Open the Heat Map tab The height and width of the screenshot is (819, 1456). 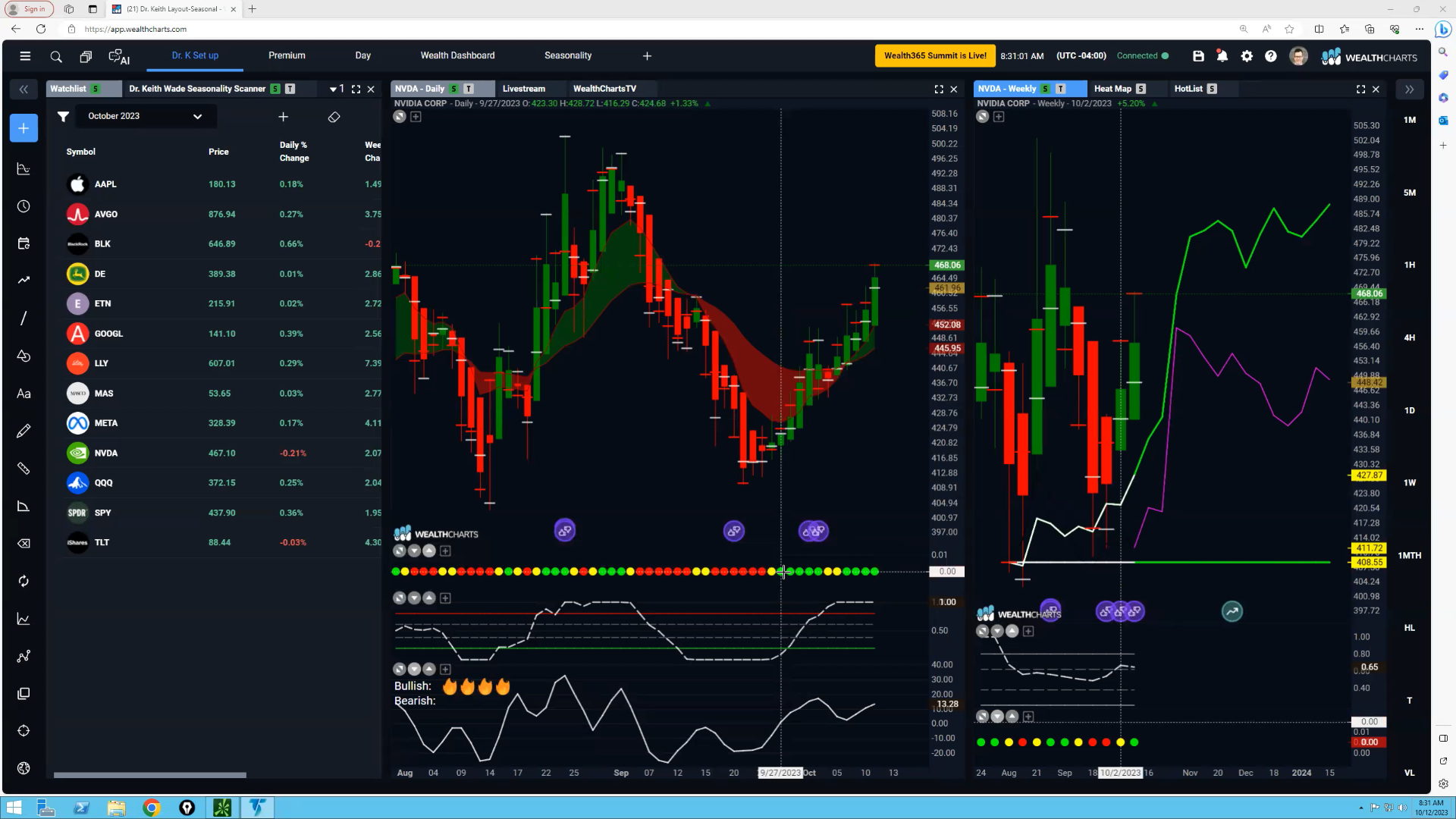[x=1112, y=89]
